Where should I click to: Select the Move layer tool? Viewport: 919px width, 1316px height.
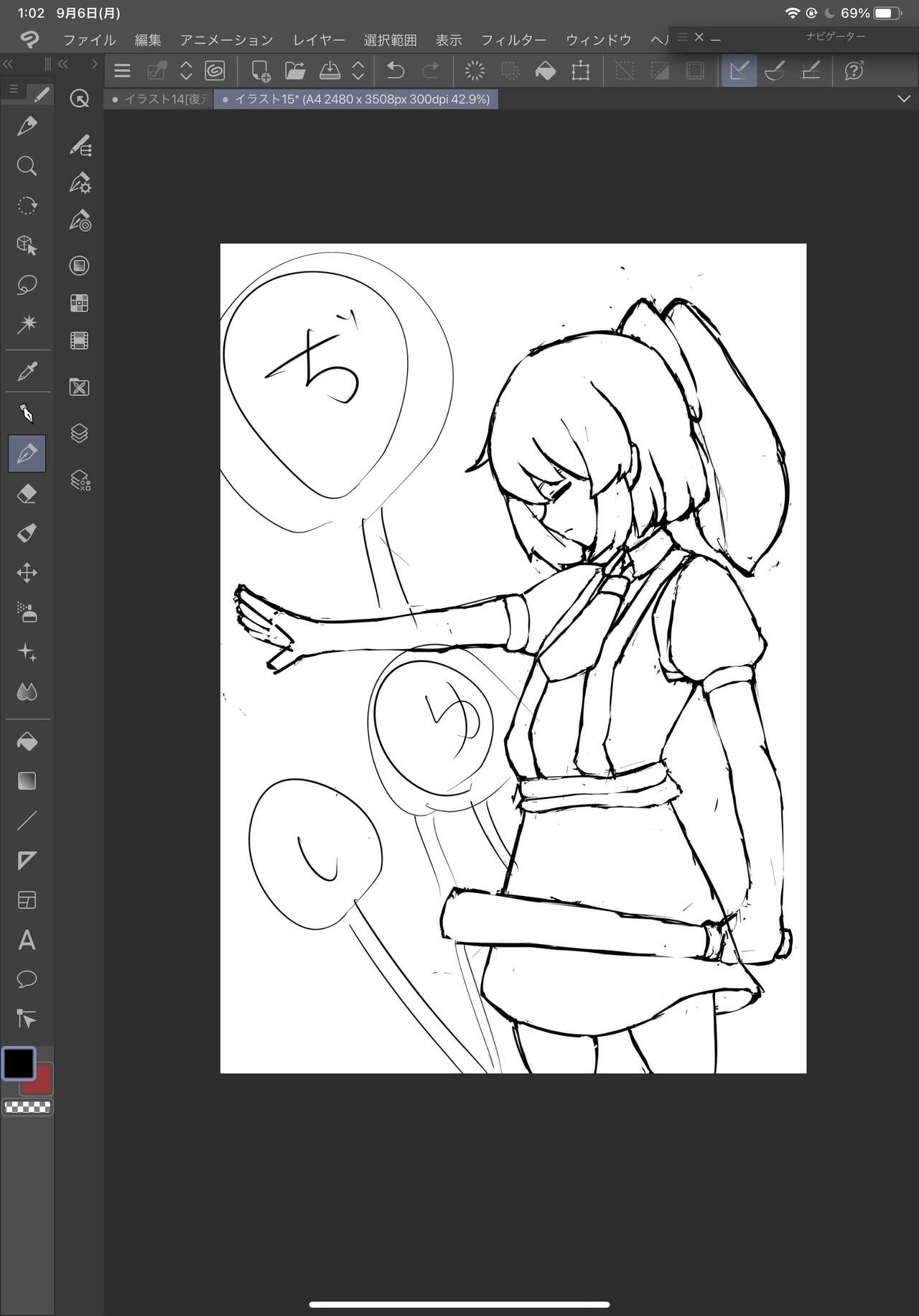pos(27,573)
